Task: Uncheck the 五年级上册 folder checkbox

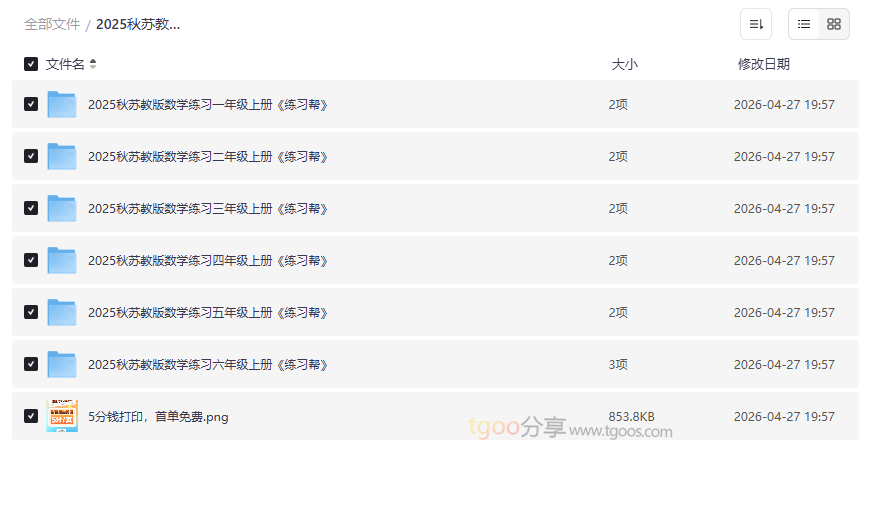Action: 31,312
